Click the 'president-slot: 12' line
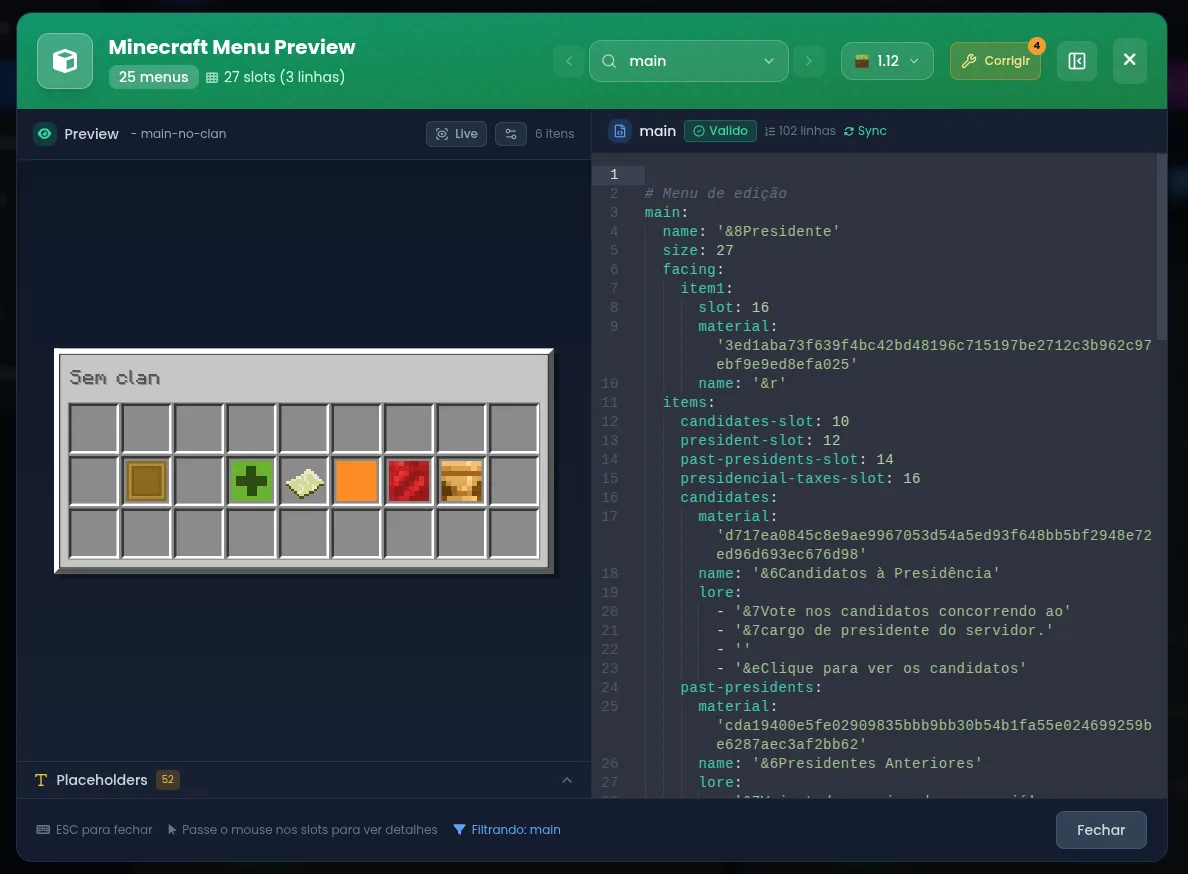Screen dimensions: 1188x874 coord(760,441)
